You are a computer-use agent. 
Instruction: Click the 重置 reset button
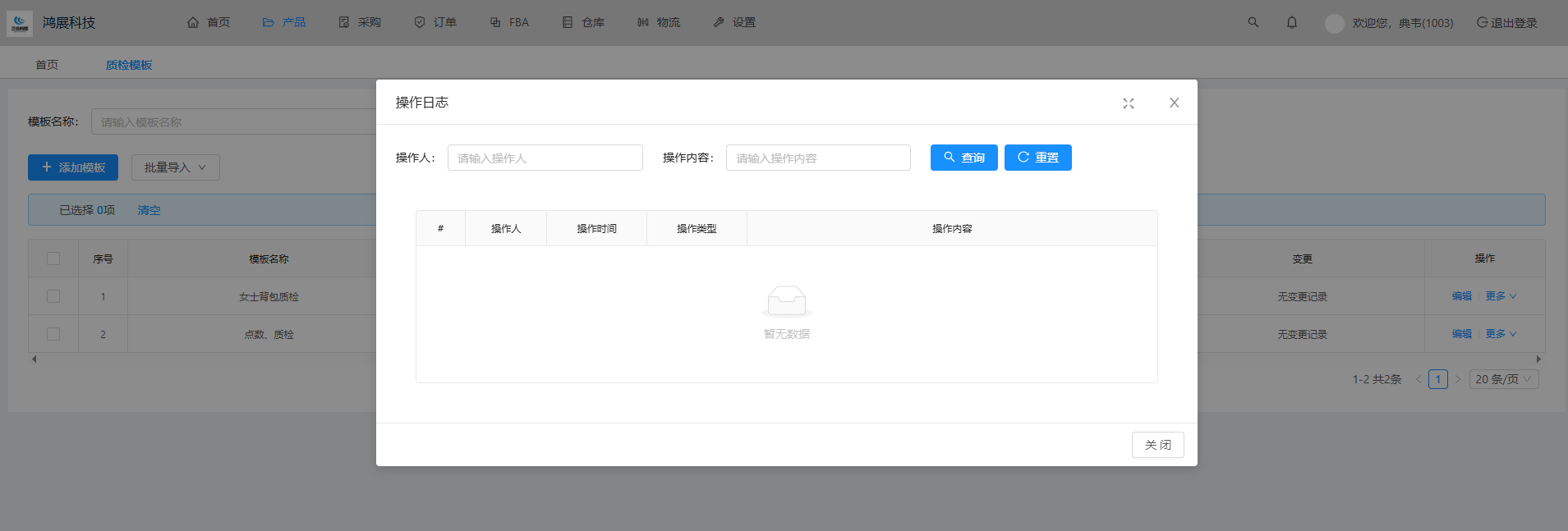[1037, 158]
